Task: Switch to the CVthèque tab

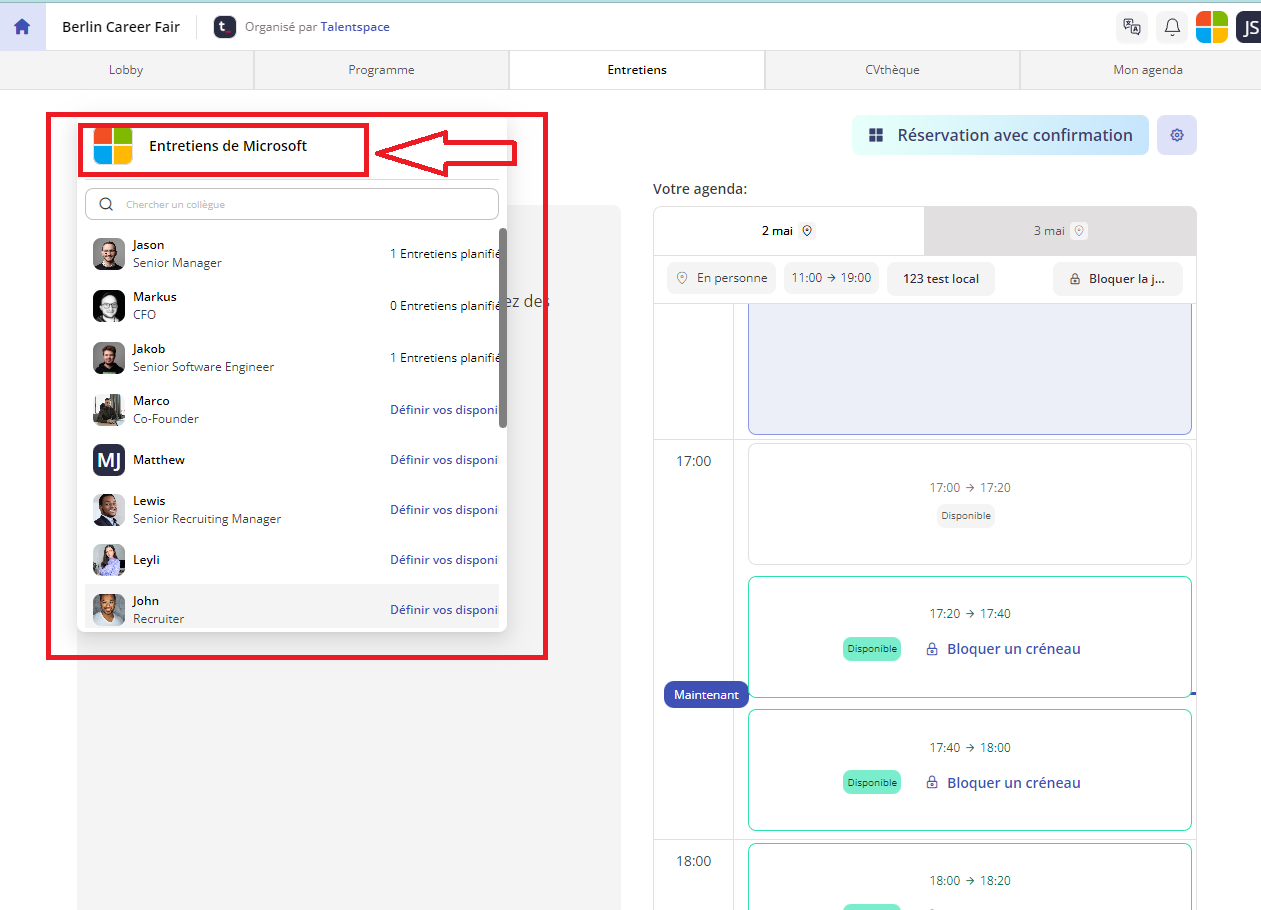Action: coord(892,70)
